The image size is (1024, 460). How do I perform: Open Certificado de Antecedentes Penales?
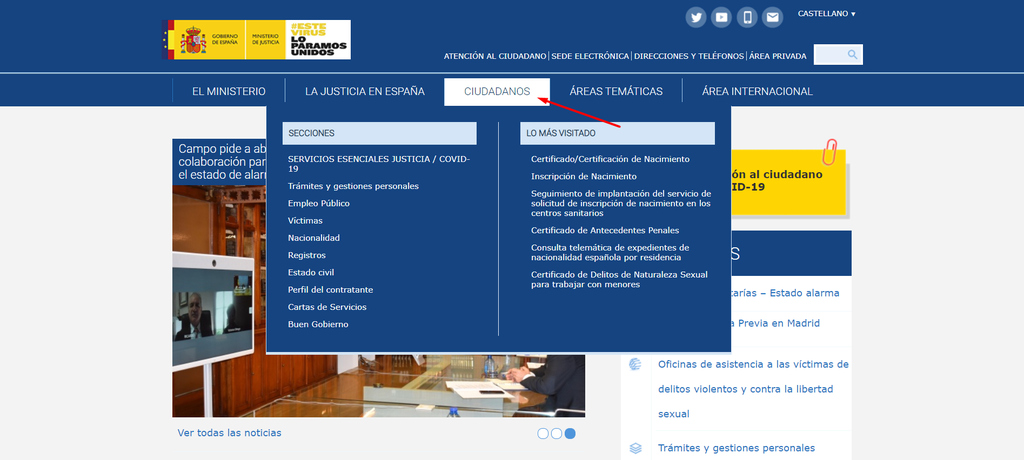[605, 230]
